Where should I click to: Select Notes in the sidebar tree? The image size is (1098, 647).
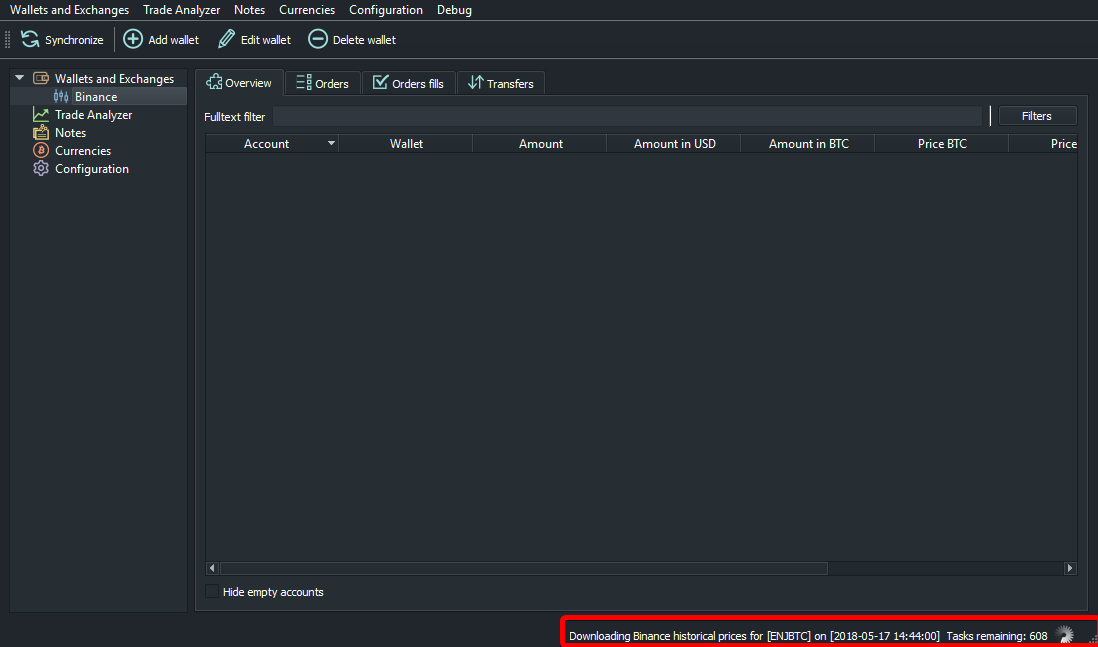click(71, 132)
